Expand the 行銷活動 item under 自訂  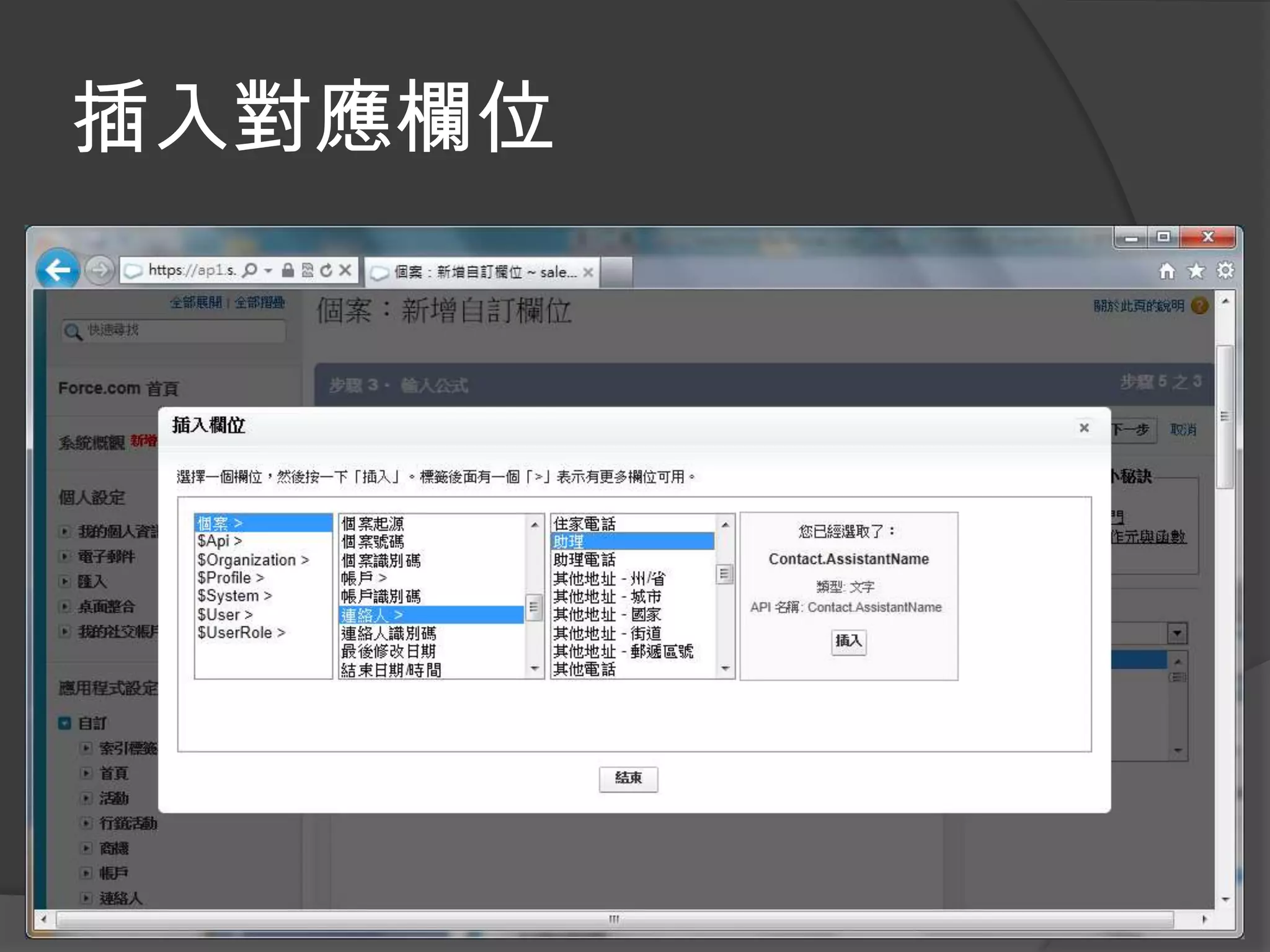coord(86,822)
